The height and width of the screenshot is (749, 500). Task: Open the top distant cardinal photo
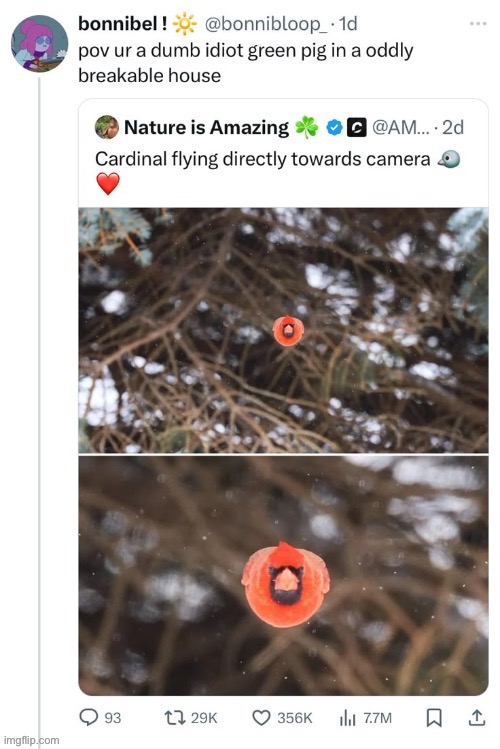pyautogui.click(x=283, y=330)
